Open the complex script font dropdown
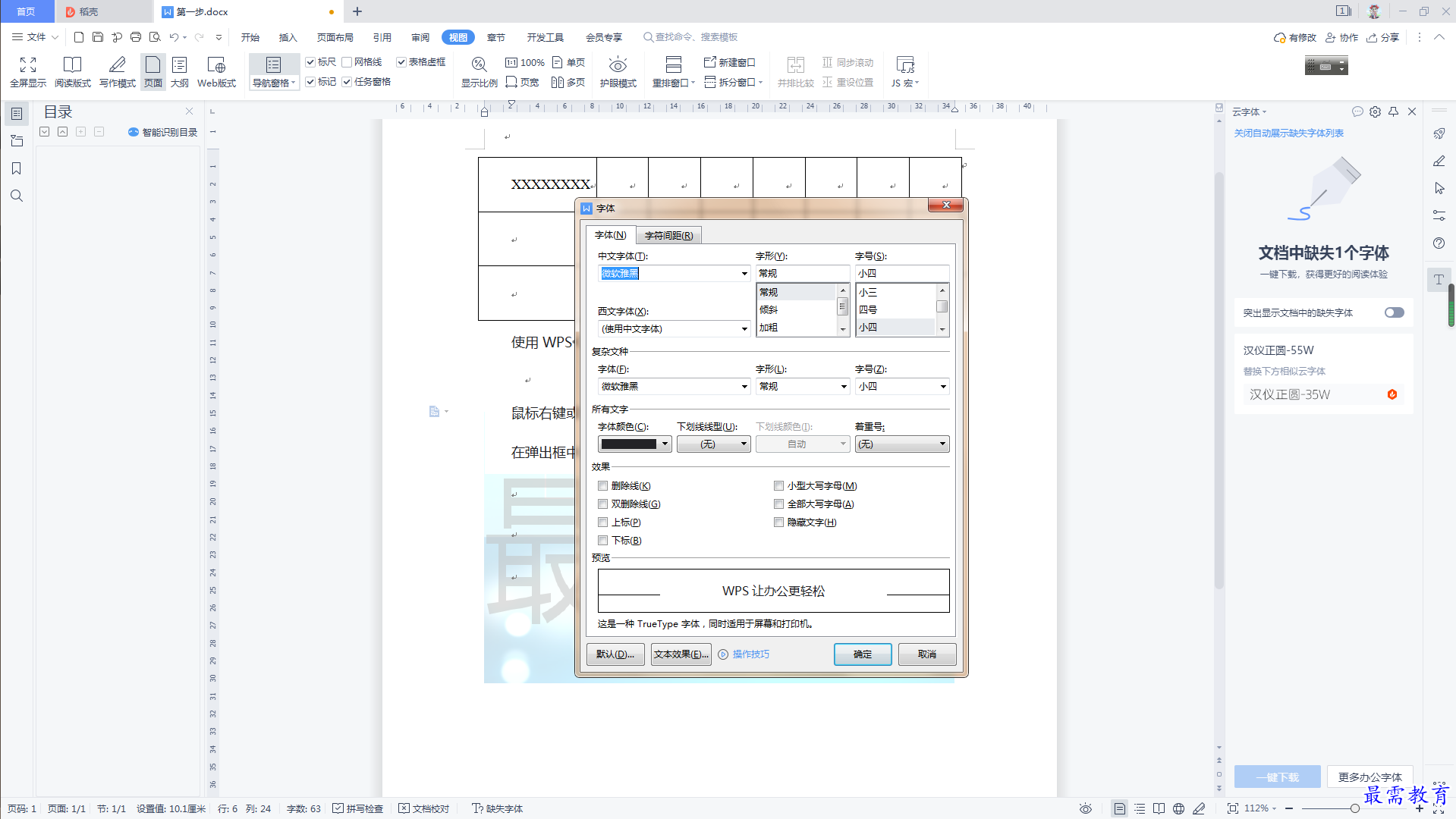The image size is (1456, 819). tap(744, 387)
